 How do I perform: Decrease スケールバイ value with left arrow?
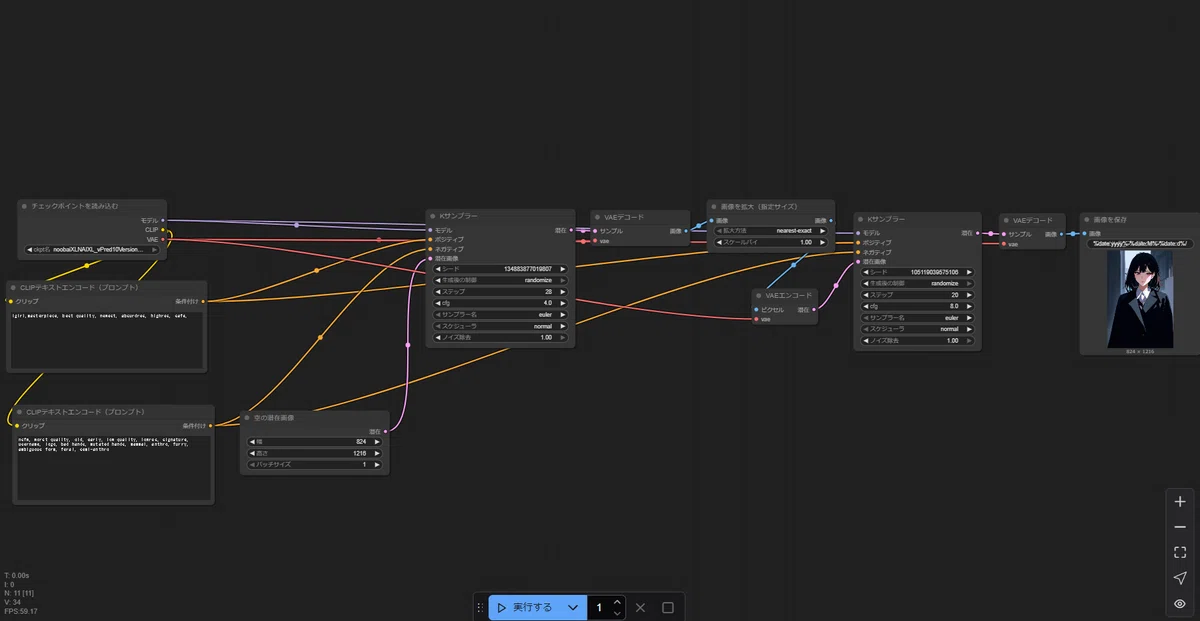click(x=719, y=242)
